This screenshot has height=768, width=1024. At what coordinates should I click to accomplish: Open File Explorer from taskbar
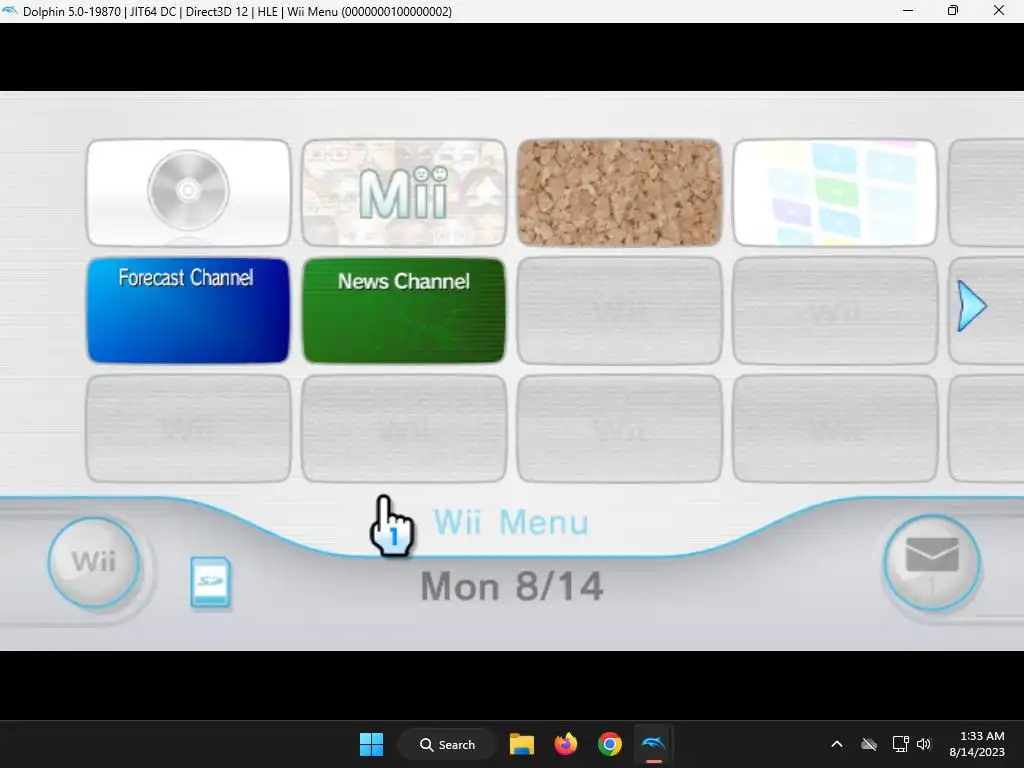click(522, 744)
